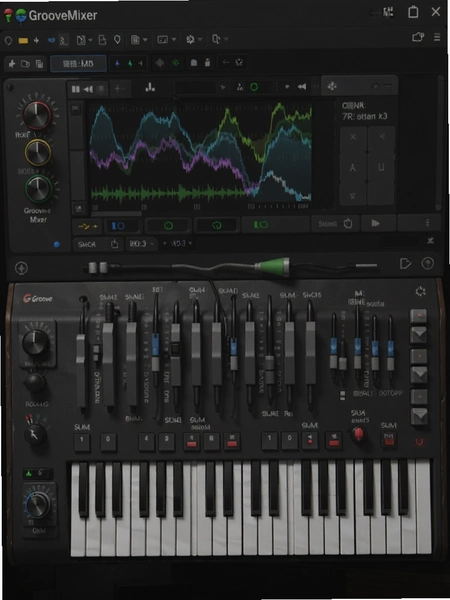The height and width of the screenshot is (600, 450).
Task: Toggle the 4 button in the SUM row
Action: 146,442
